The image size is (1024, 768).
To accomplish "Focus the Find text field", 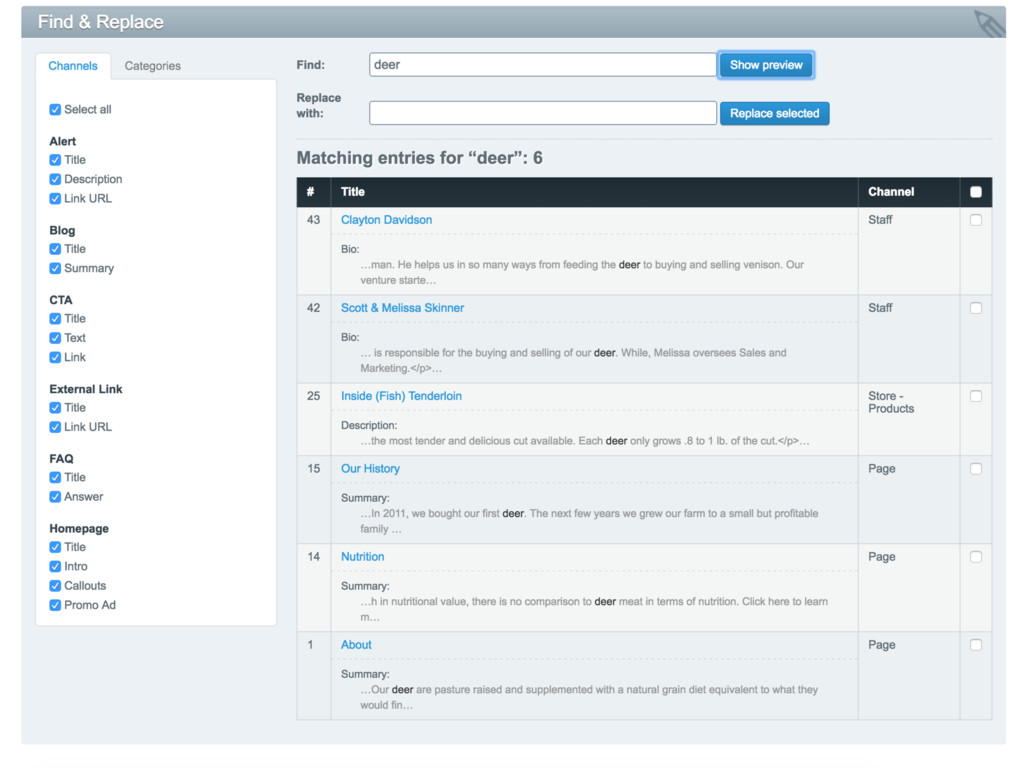I will point(542,65).
